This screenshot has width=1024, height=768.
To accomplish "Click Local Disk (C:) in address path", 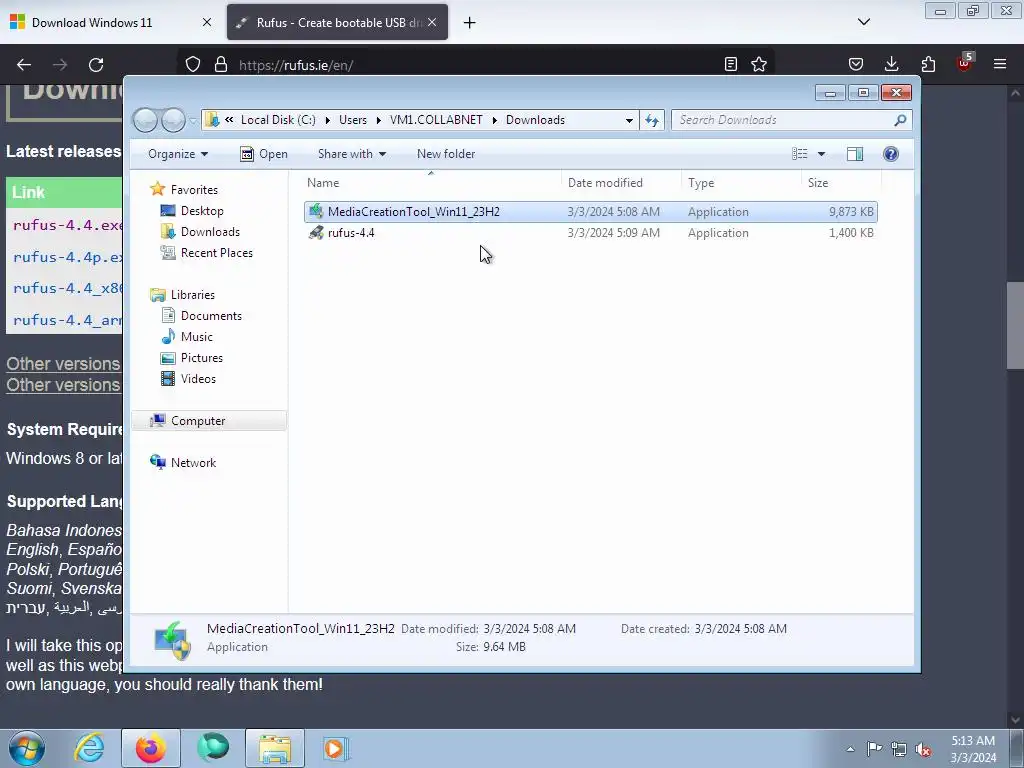I will click(x=278, y=120).
